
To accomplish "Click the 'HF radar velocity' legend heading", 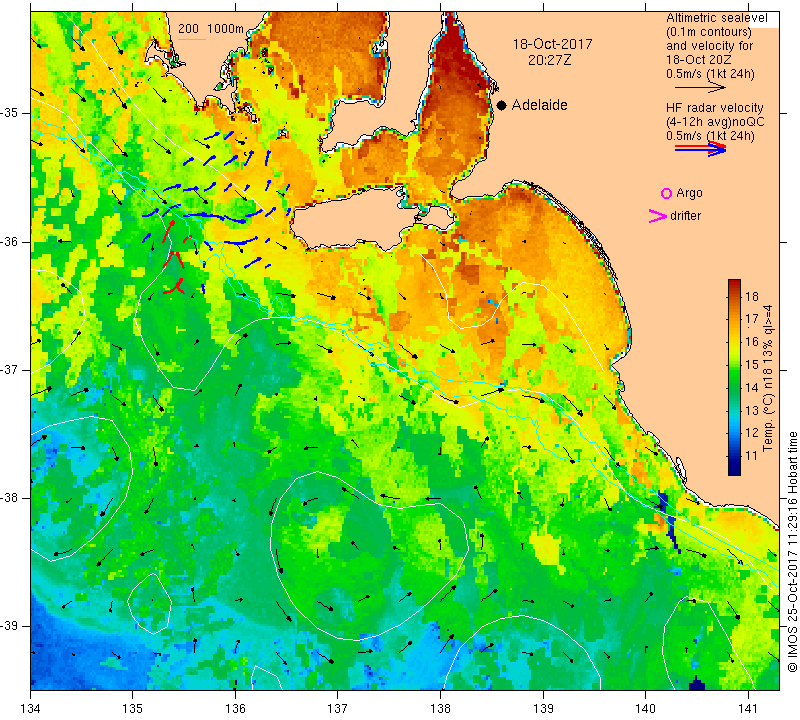I will (714, 108).
